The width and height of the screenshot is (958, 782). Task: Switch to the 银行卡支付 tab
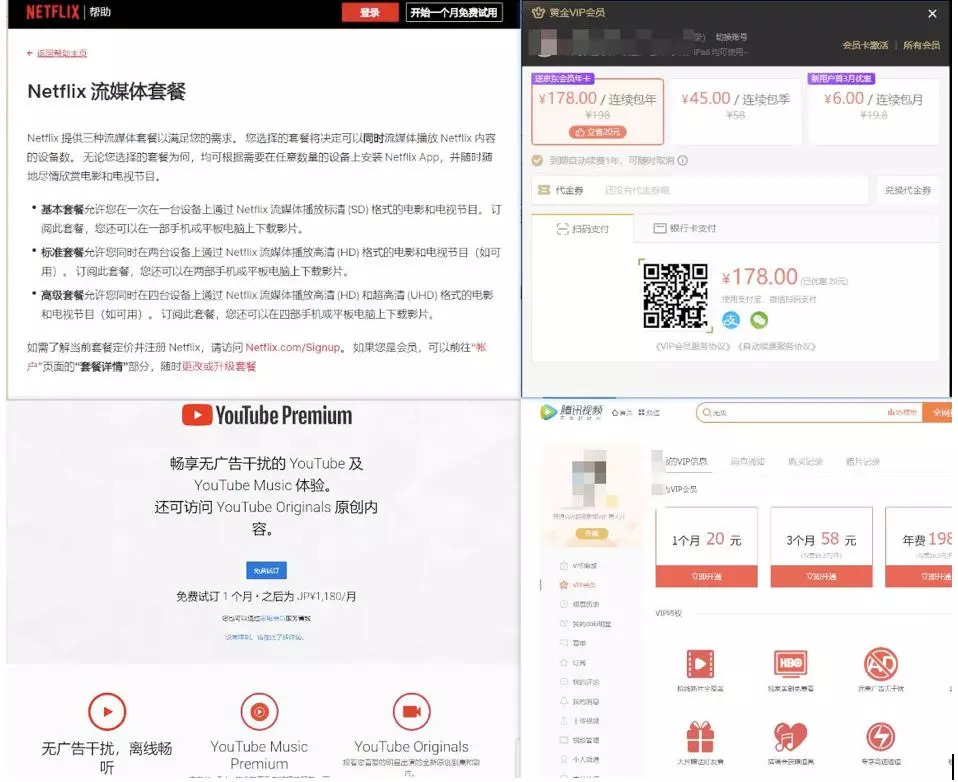point(684,228)
